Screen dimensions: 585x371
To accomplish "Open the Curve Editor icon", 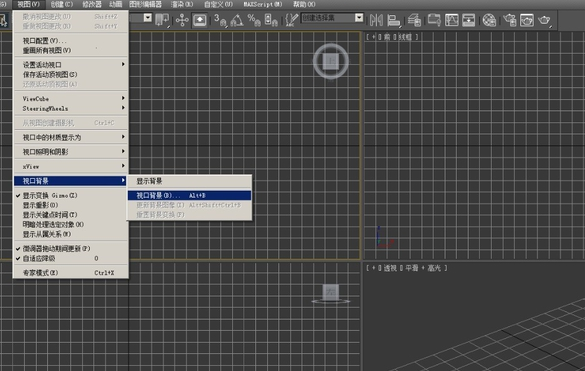I will pyautogui.click(x=451, y=20).
